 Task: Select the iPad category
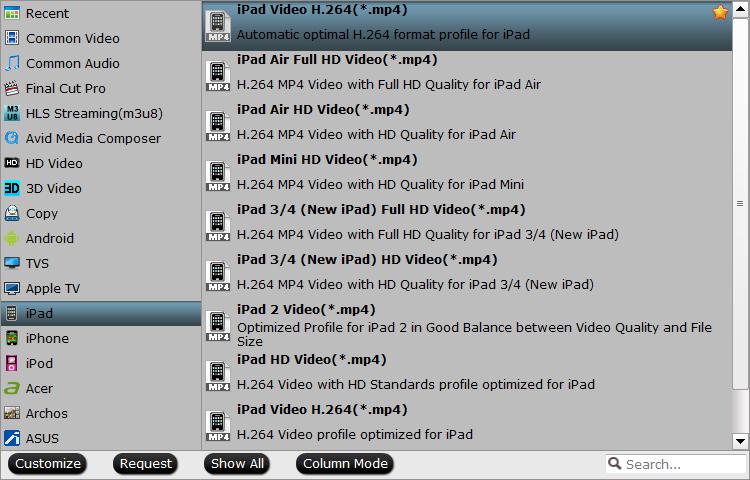[x=101, y=313]
